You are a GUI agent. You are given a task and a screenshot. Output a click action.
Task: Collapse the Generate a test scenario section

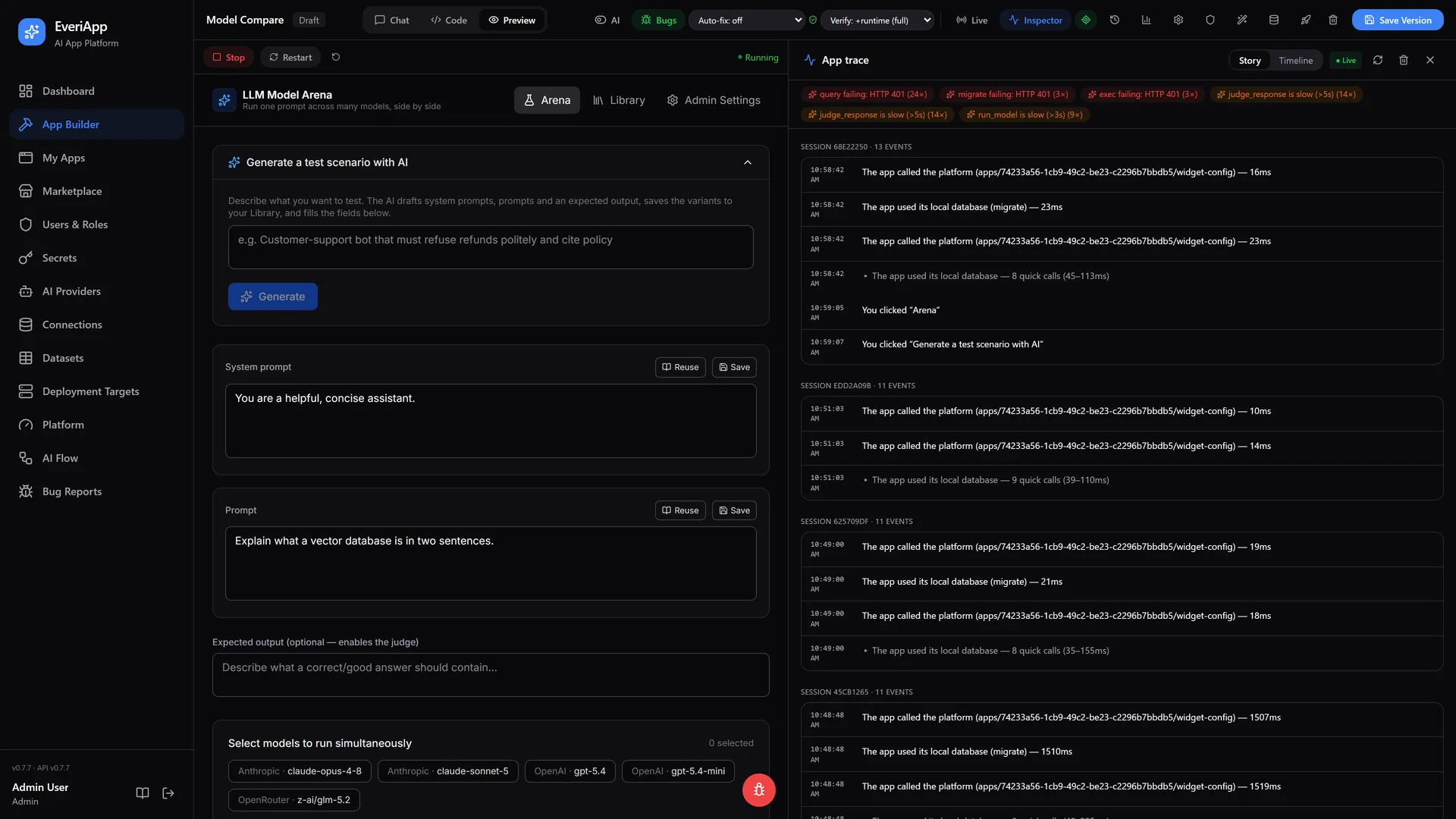click(748, 162)
